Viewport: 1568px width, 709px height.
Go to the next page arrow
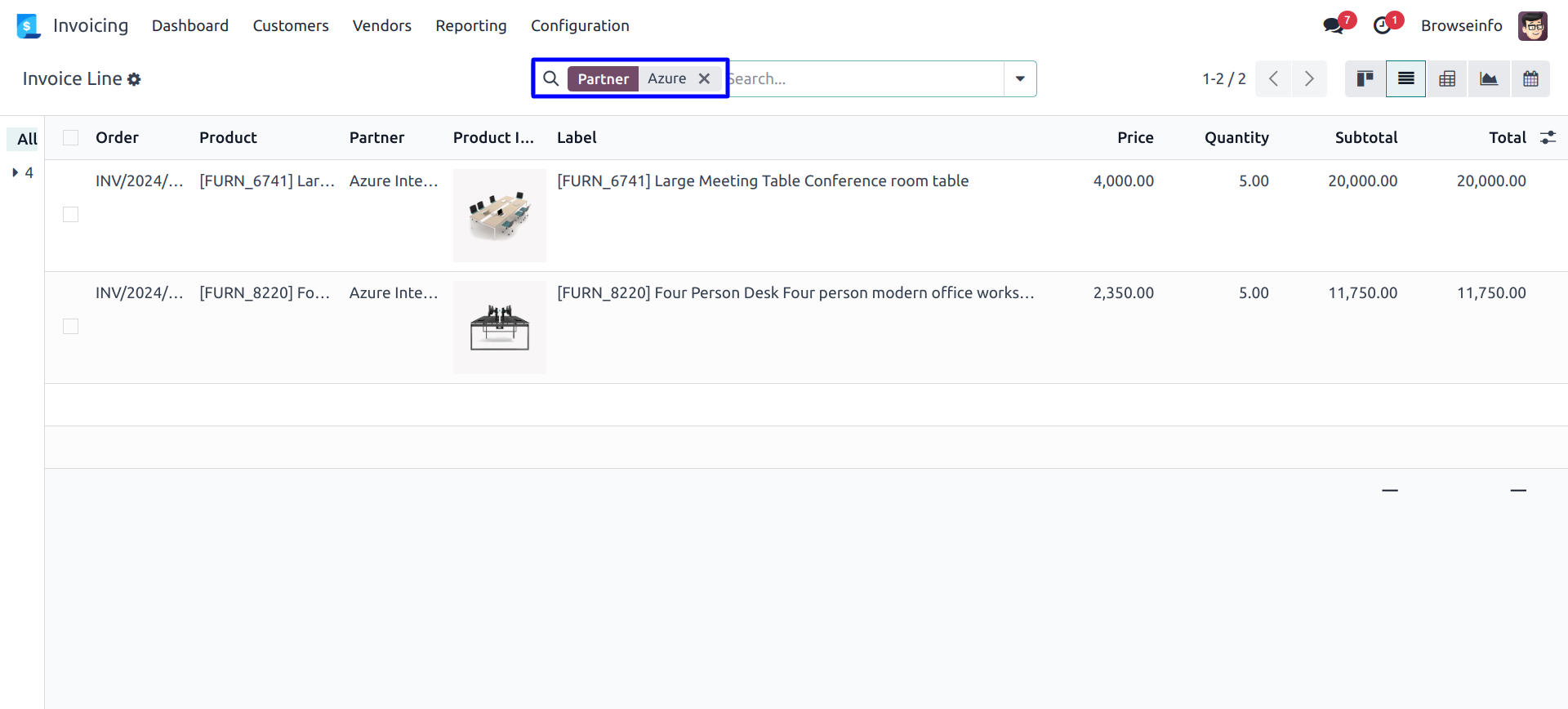click(x=1309, y=78)
